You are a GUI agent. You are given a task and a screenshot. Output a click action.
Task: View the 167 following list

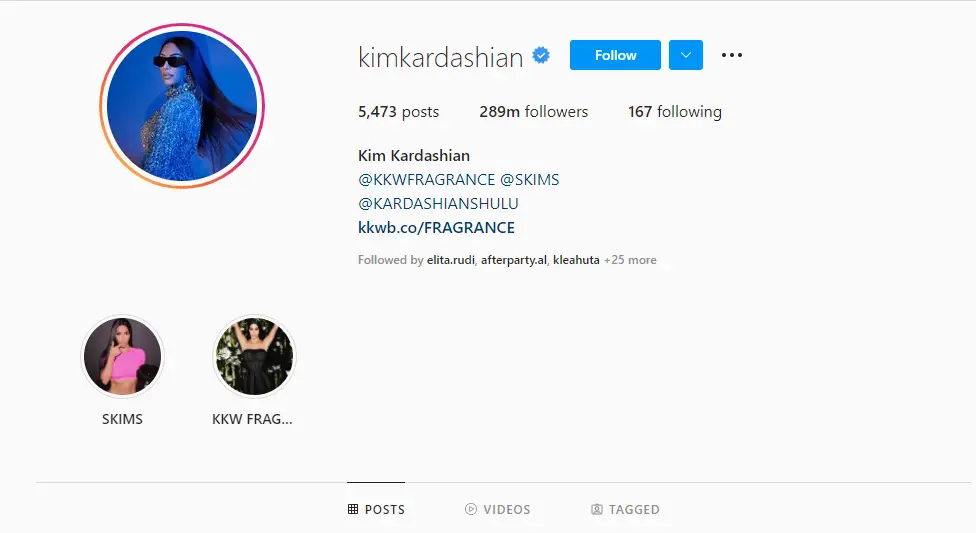coord(675,111)
